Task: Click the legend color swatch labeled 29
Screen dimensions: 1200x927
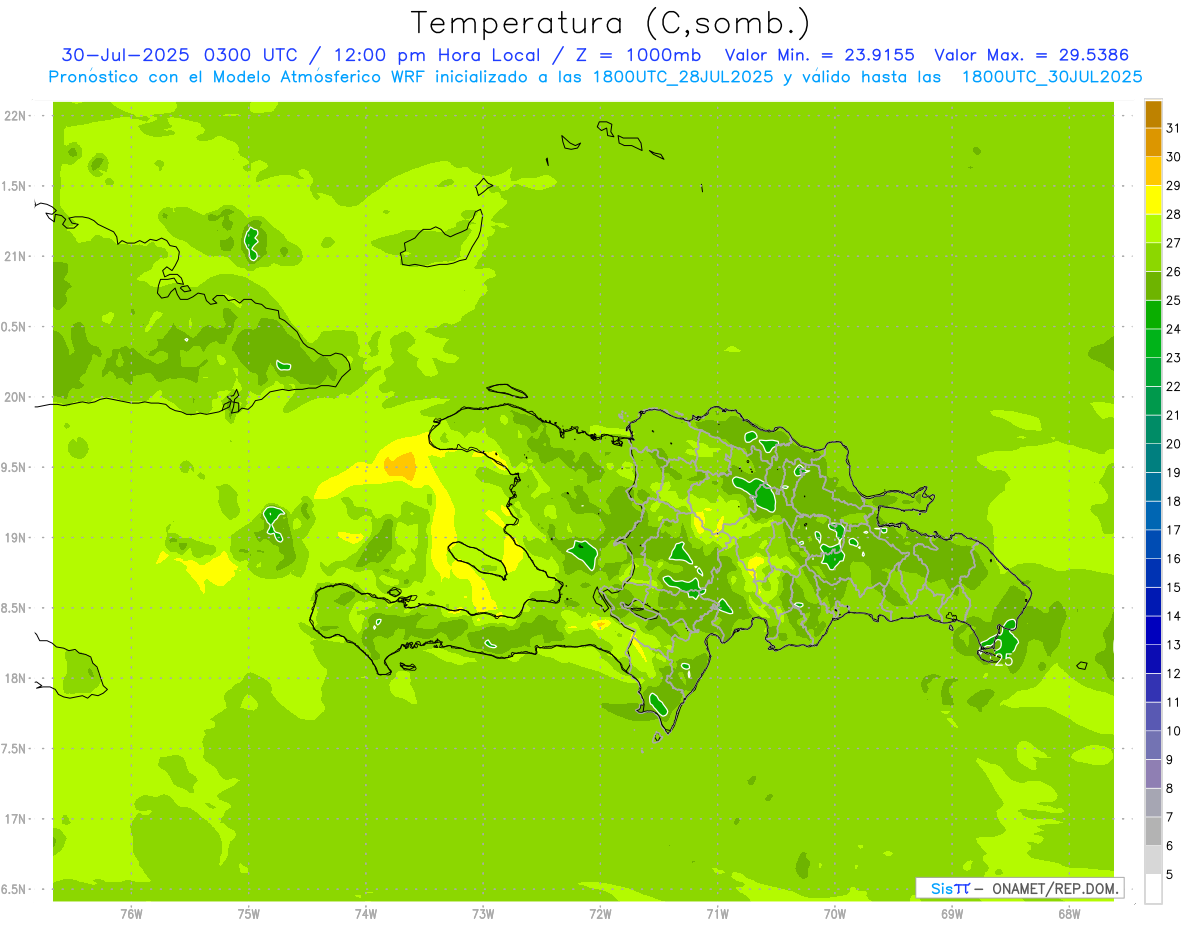Action: click(1153, 171)
